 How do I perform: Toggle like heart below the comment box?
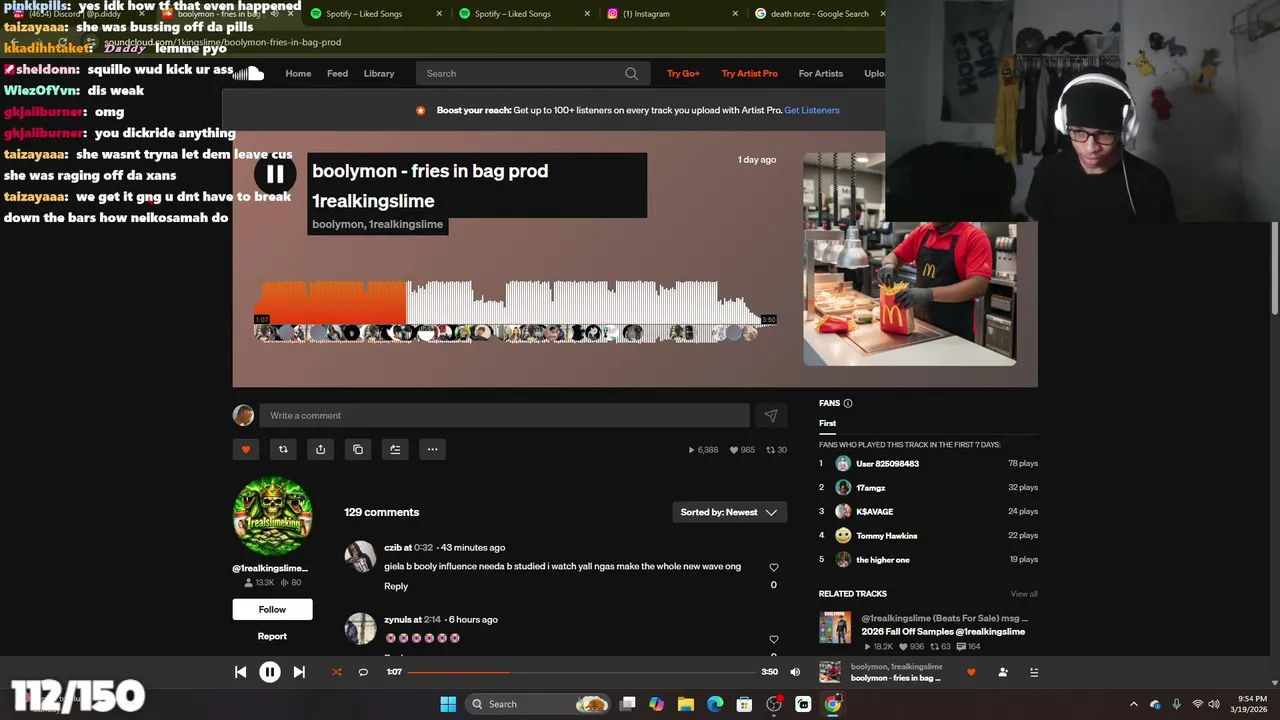click(x=246, y=449)
